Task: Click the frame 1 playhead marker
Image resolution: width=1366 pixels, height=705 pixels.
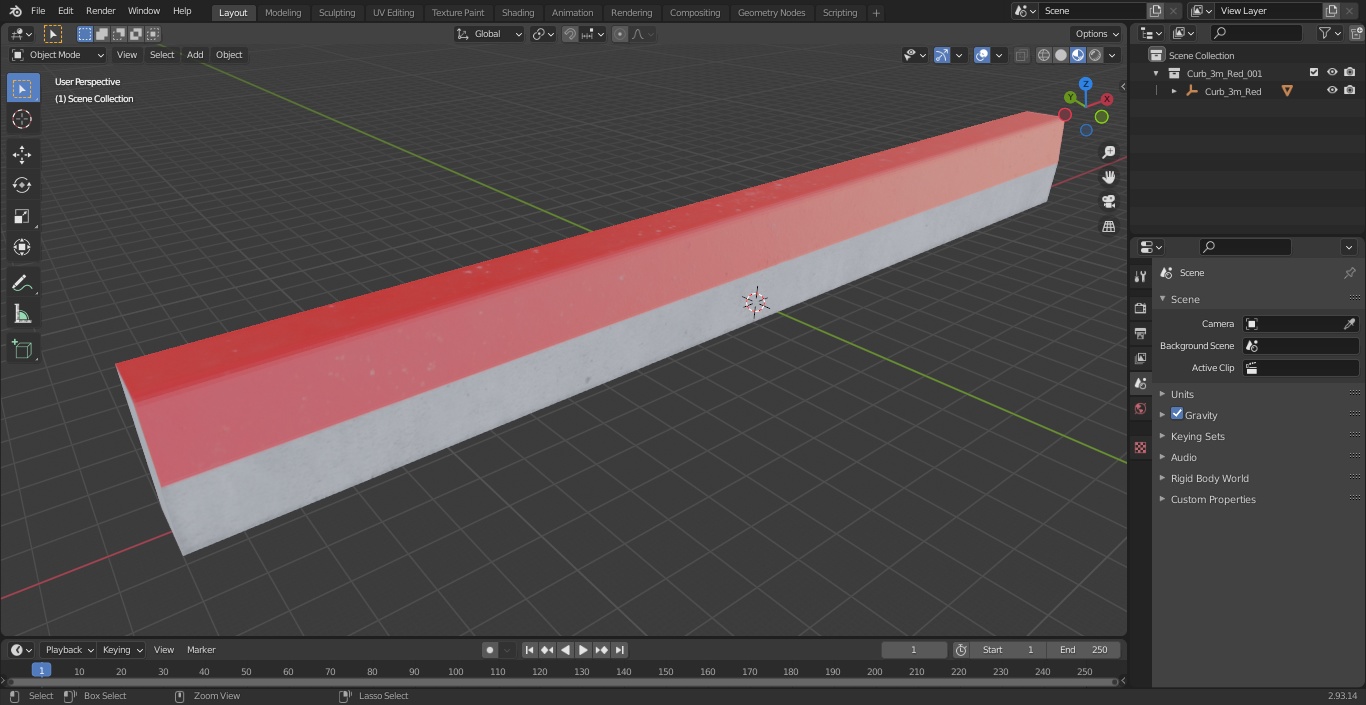Action: [41, 671]
